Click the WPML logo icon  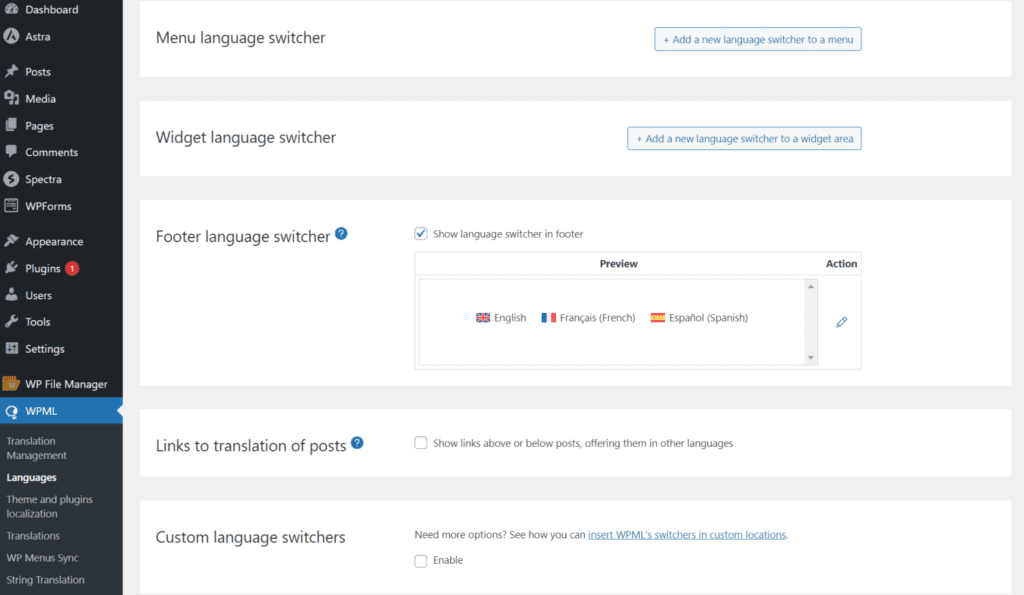pyautogui.click(x=11, y=411)
